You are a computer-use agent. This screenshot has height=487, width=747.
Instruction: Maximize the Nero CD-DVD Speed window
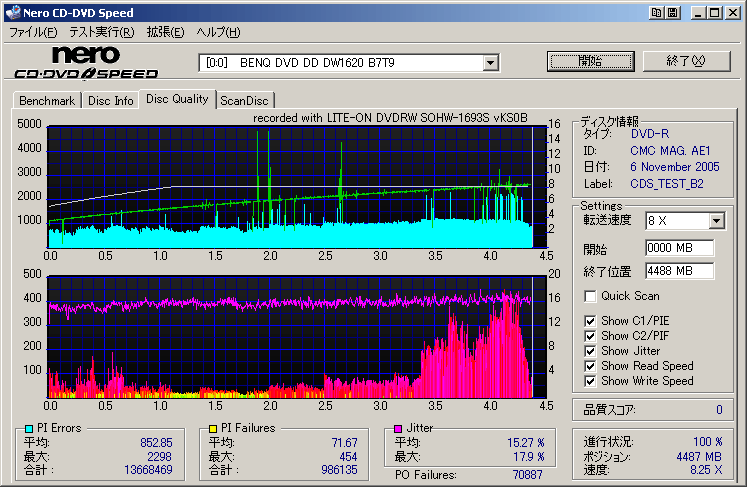(x=715, y=13)
